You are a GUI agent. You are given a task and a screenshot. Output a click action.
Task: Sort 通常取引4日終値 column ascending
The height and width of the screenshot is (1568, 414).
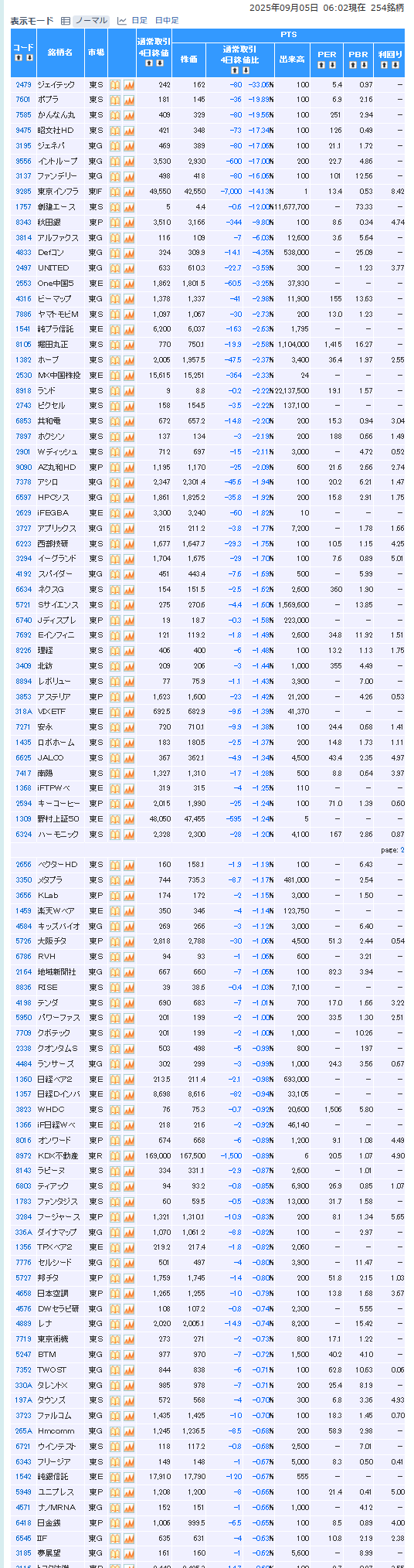pyautogui.click(x=148, y=64)
